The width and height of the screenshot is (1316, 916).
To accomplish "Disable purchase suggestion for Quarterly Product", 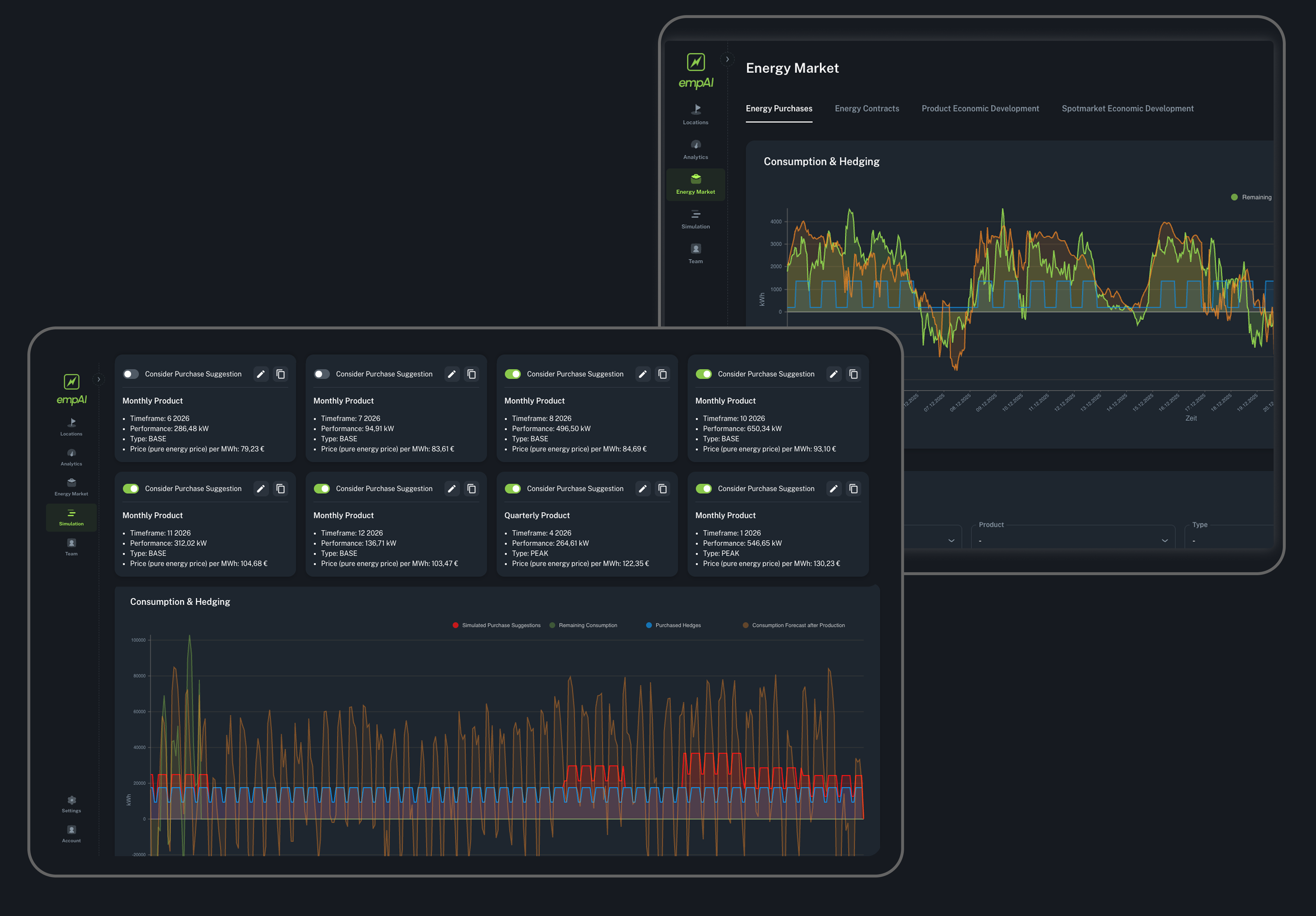I will coord(512,489).
